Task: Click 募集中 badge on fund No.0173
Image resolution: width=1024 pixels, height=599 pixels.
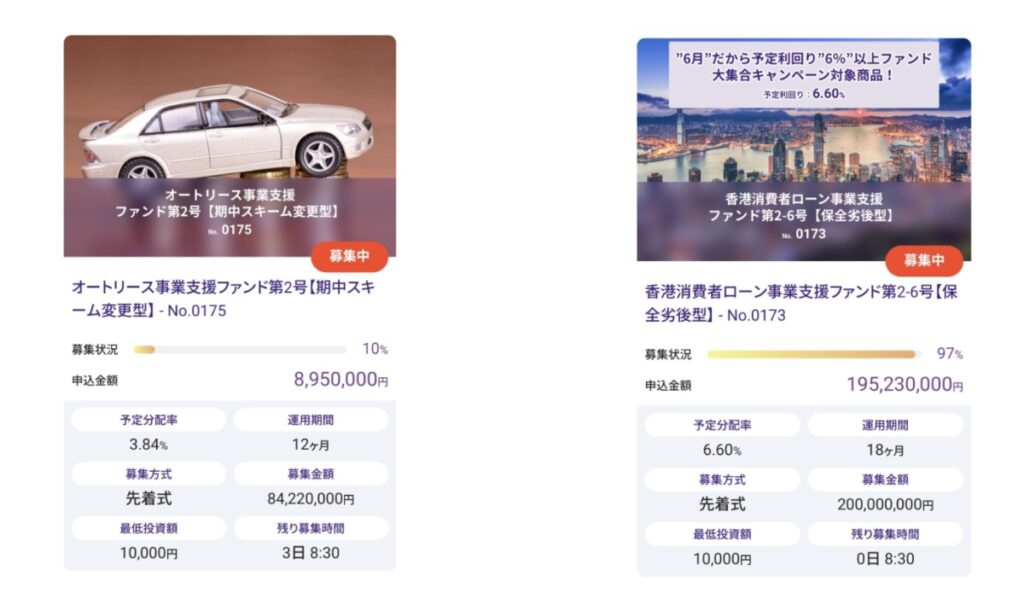Action: click(x=923, y=260)
